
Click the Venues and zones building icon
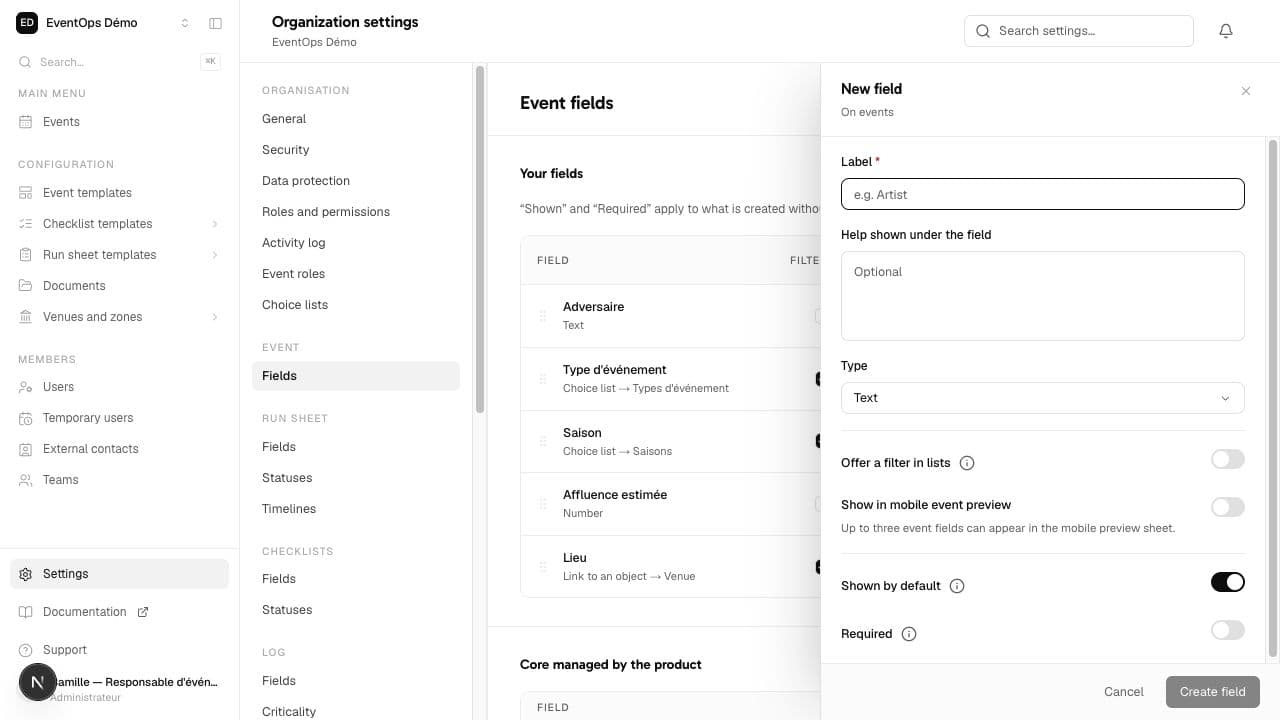26,317
